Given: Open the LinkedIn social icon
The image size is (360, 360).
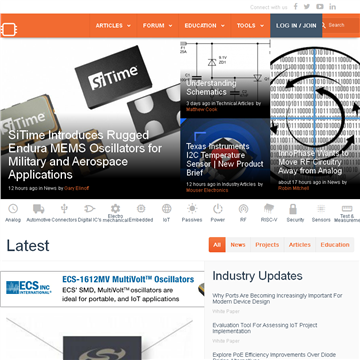Looking at the screenshot, I should point(333,6).
